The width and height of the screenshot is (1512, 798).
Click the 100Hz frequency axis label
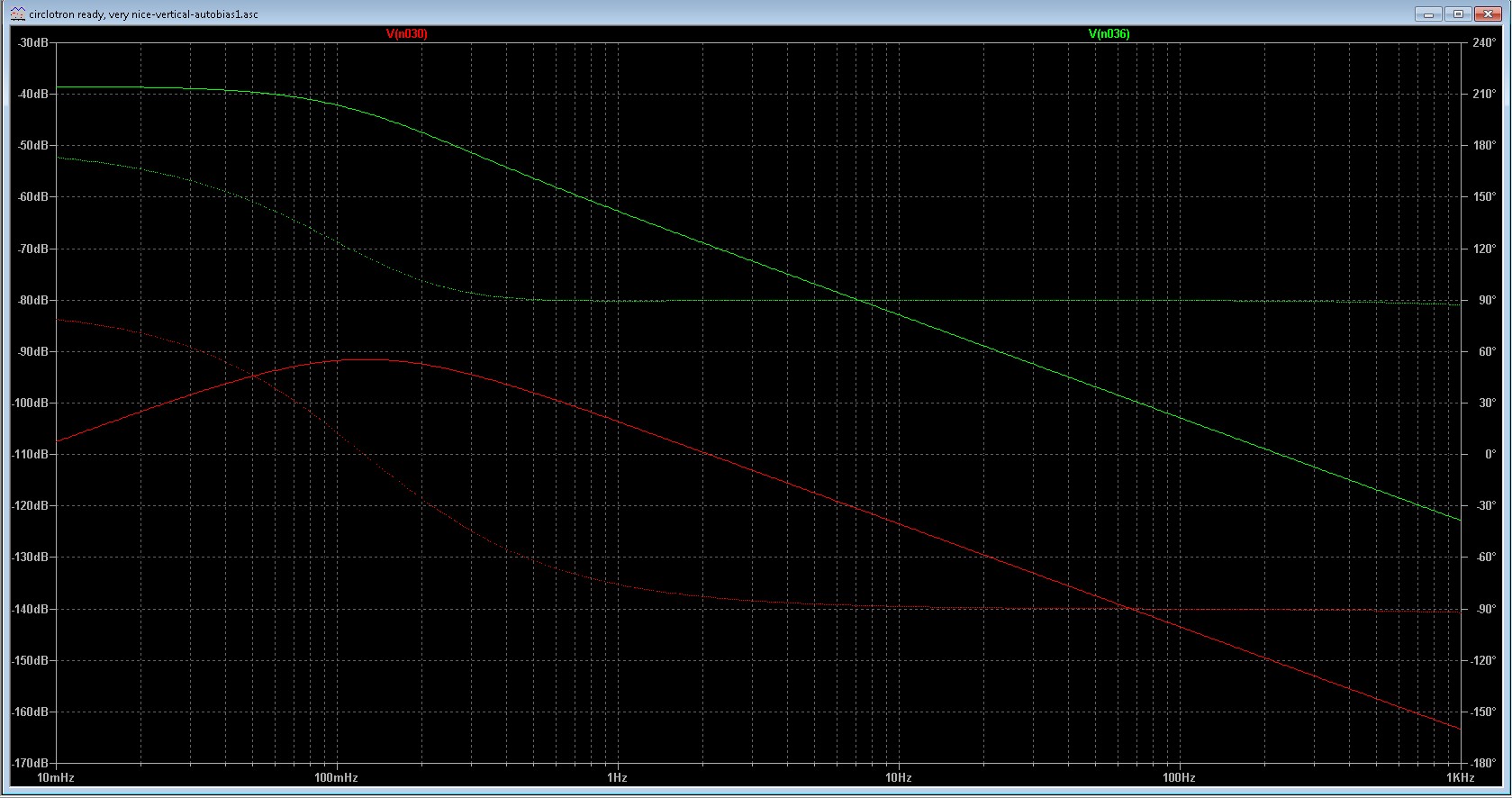point(1179,777)
